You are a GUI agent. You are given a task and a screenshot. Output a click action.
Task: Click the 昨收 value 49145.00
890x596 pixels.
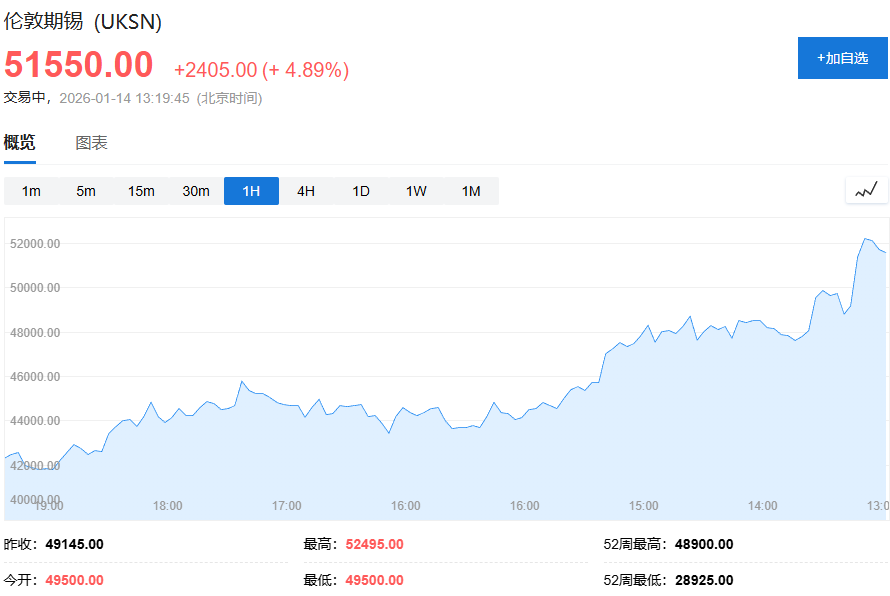(x=74, y=544)
